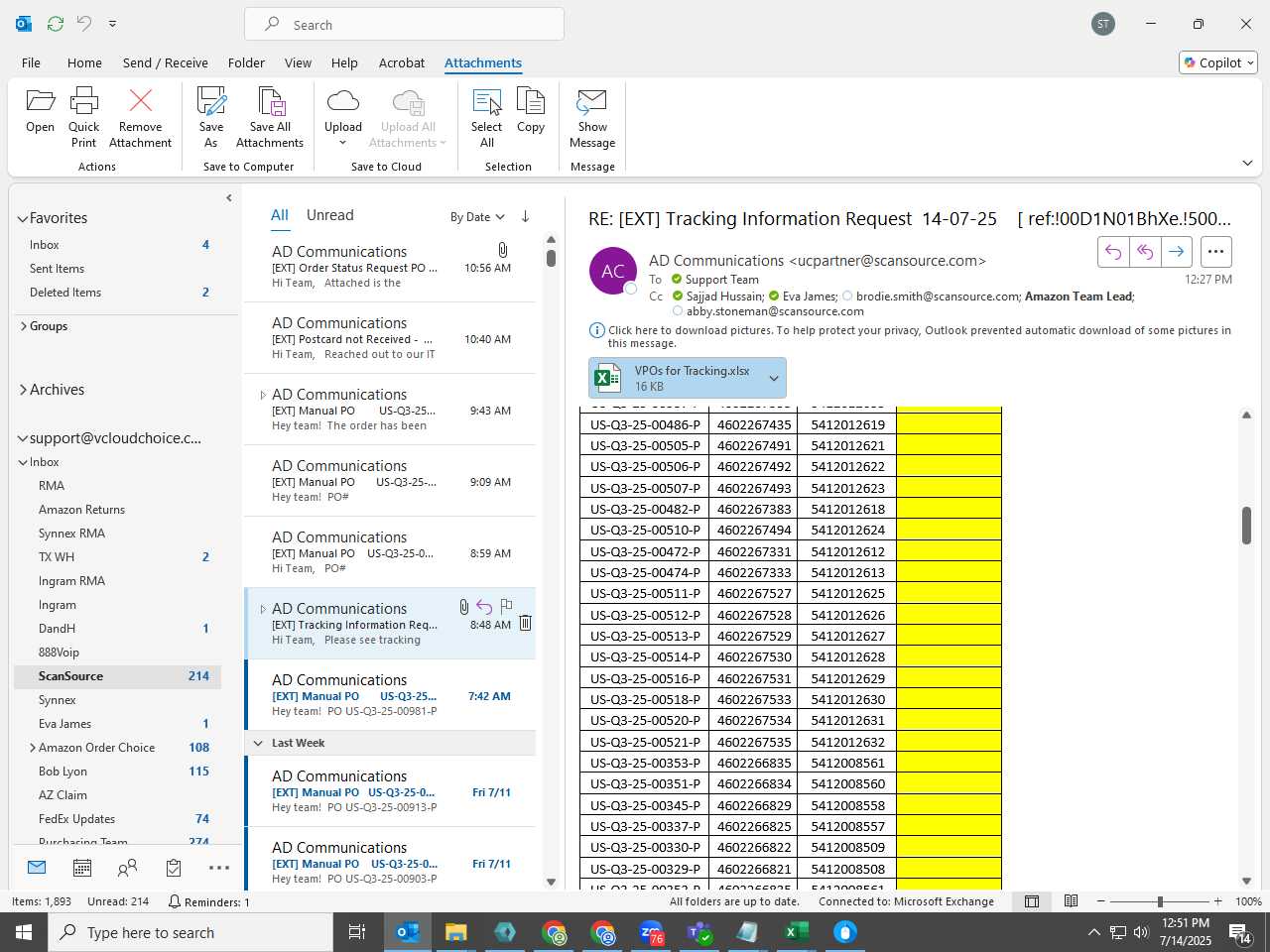This screenshot has width=1270, height=952.
Task: Open the Mail view icon in the navigation bar
Action: coord(37,868)
